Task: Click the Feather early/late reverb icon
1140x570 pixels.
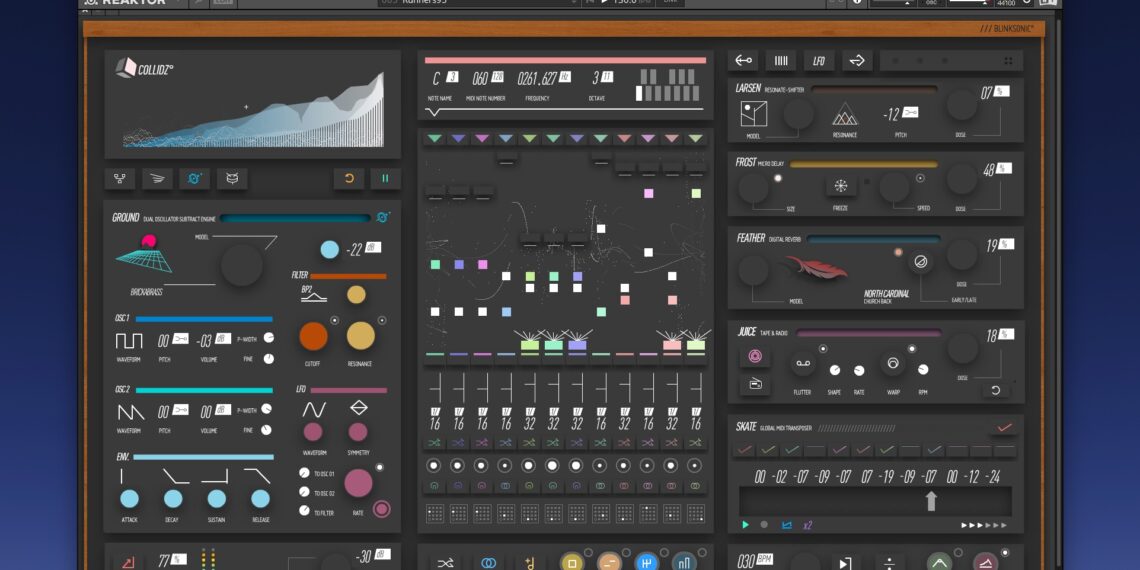Action: 921,262
